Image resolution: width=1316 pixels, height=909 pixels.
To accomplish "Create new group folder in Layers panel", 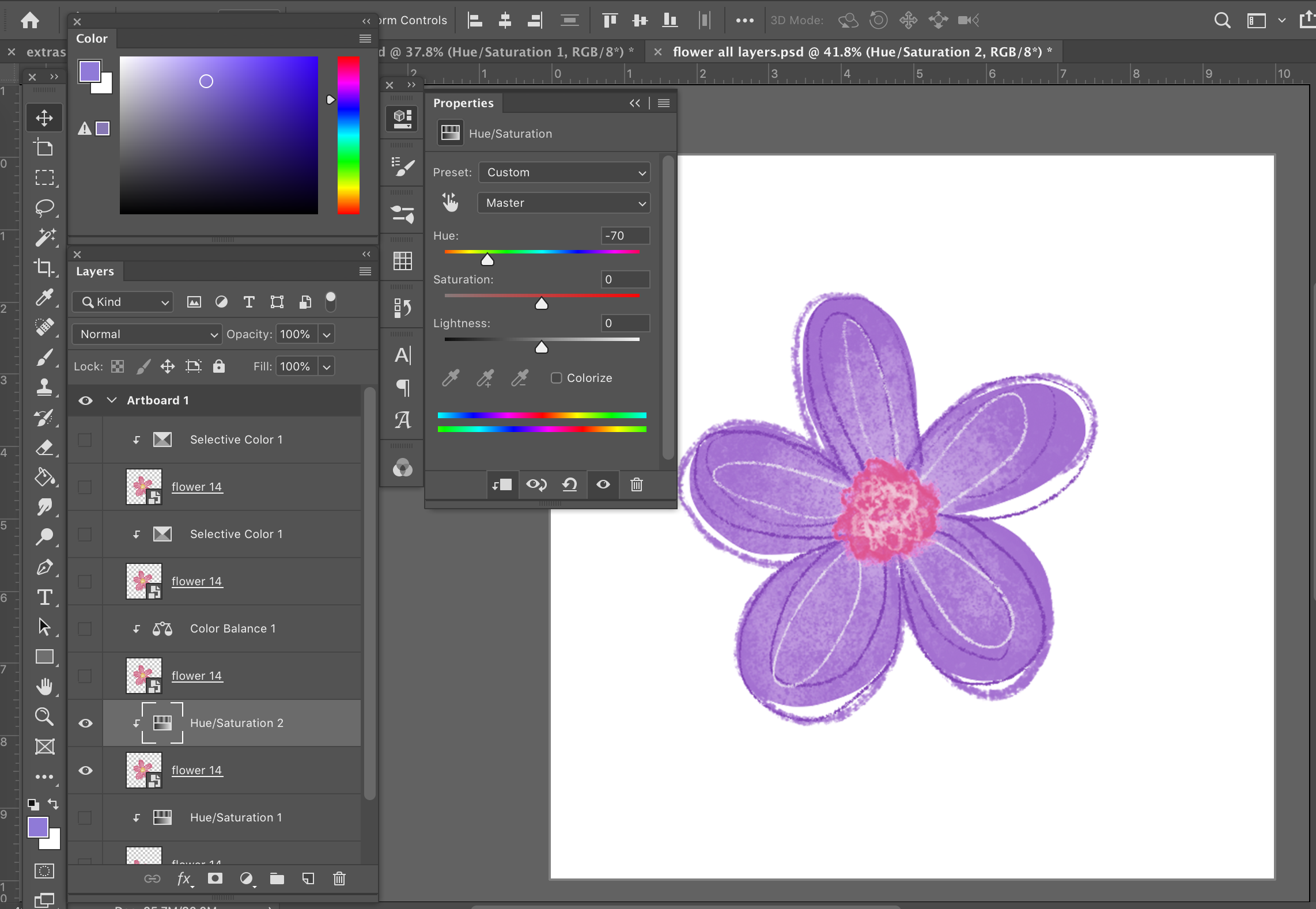I will point(277,878).
